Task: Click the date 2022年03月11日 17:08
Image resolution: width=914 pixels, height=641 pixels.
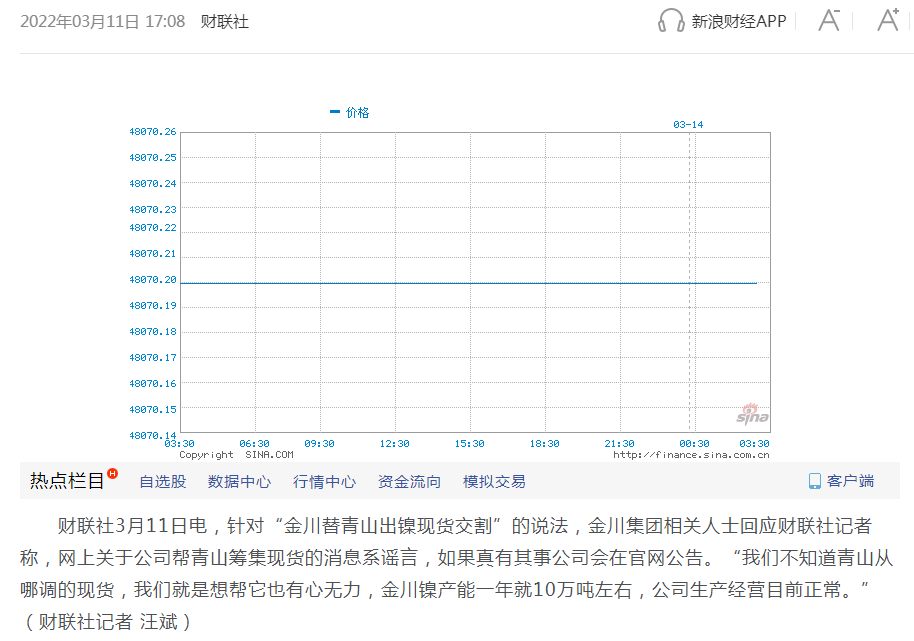Action: click(103, 22)
